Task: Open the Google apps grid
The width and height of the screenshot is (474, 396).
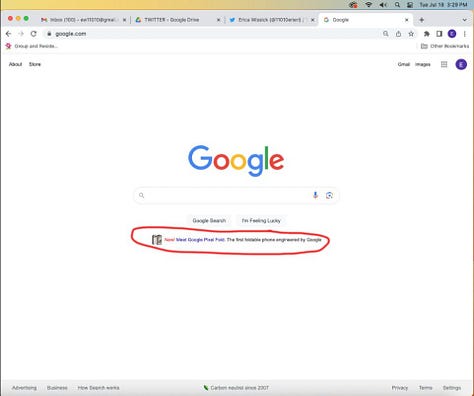Action: (444, 64)
